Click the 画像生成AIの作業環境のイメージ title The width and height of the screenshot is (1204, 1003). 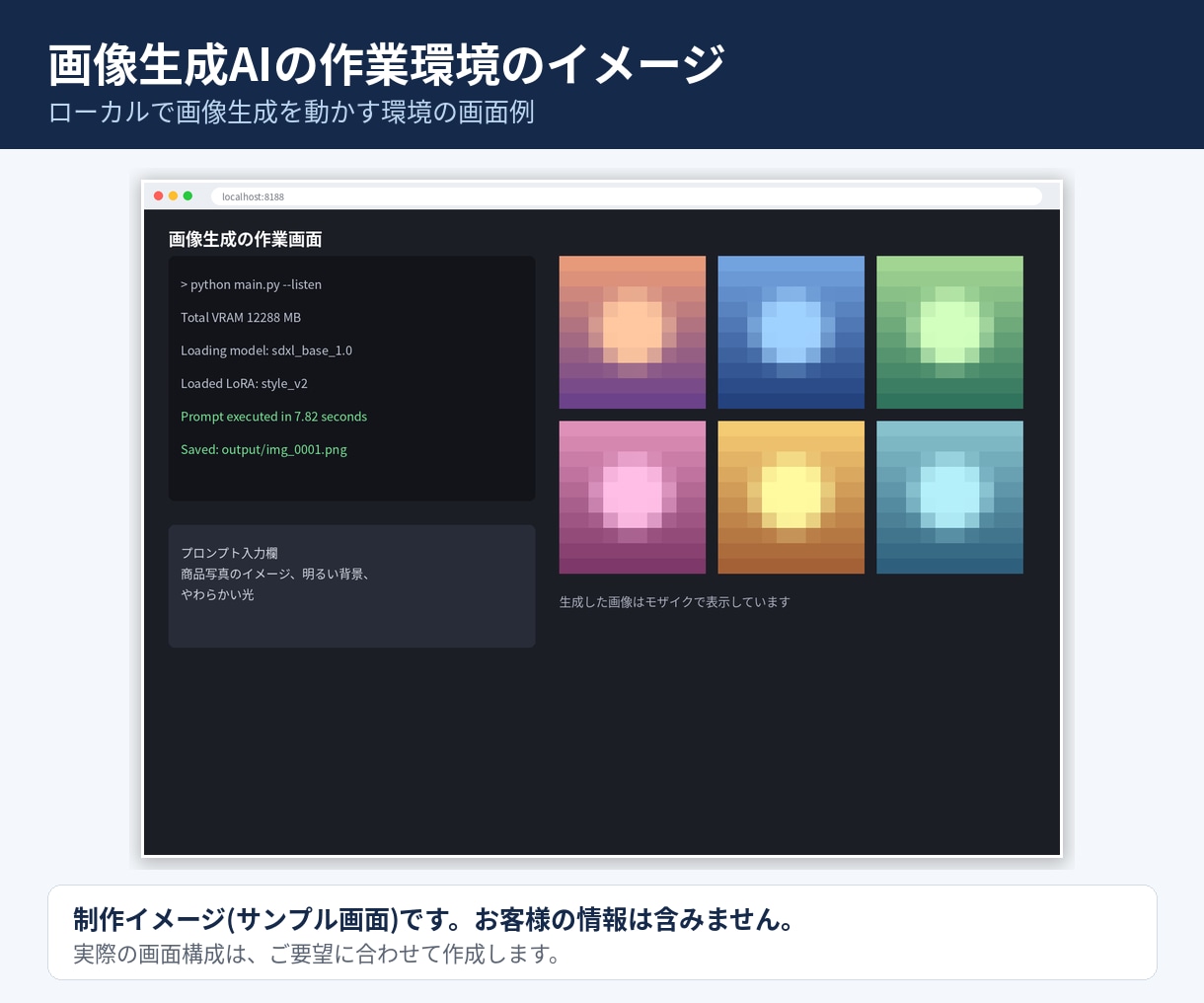click(387, 65)
